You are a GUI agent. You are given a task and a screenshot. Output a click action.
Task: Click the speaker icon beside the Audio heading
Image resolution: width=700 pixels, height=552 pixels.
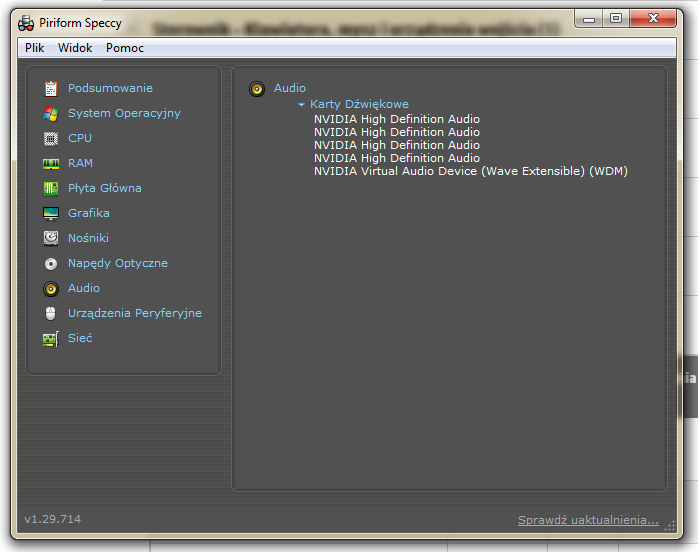click(257, 89)
